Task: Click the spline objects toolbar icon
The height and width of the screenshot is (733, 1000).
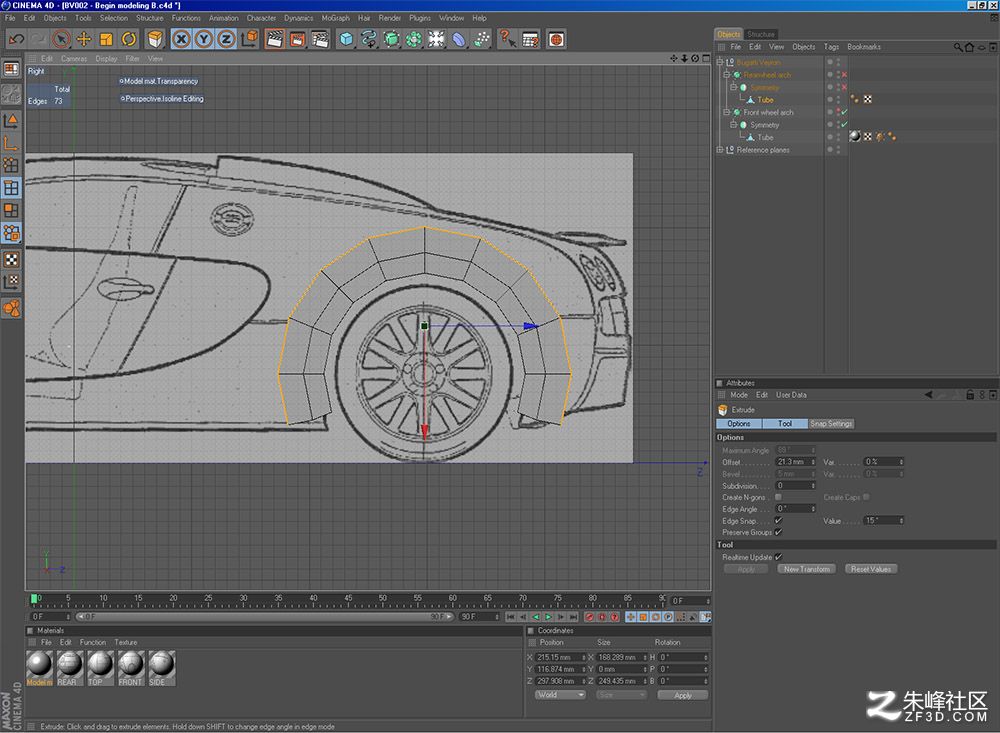Action: pyautogui.click(x=369, y=39)
